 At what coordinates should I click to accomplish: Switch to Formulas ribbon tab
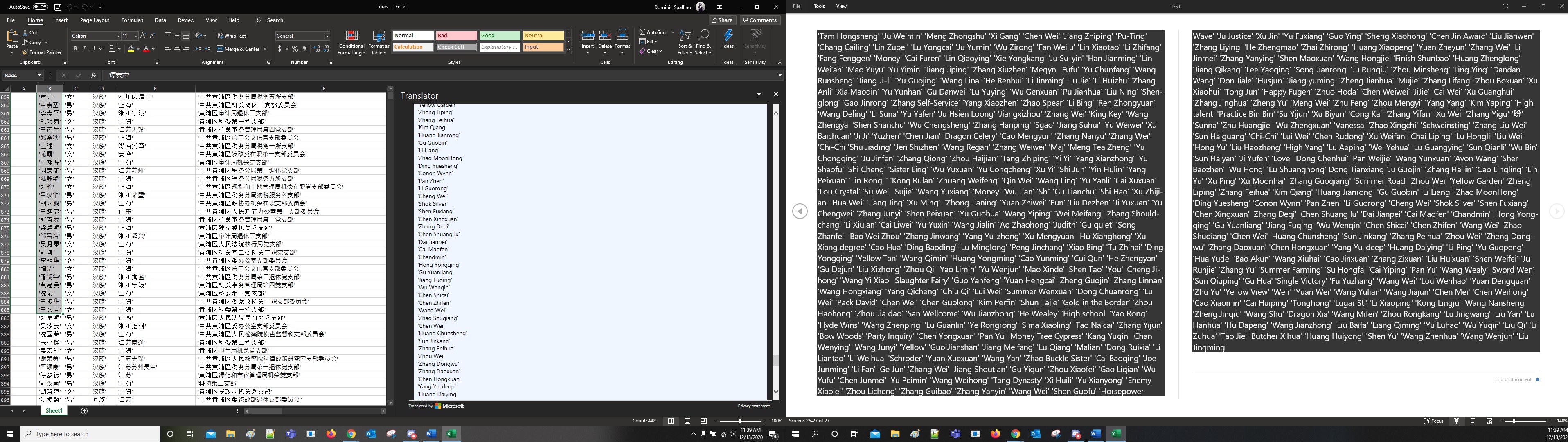point(132,20)
